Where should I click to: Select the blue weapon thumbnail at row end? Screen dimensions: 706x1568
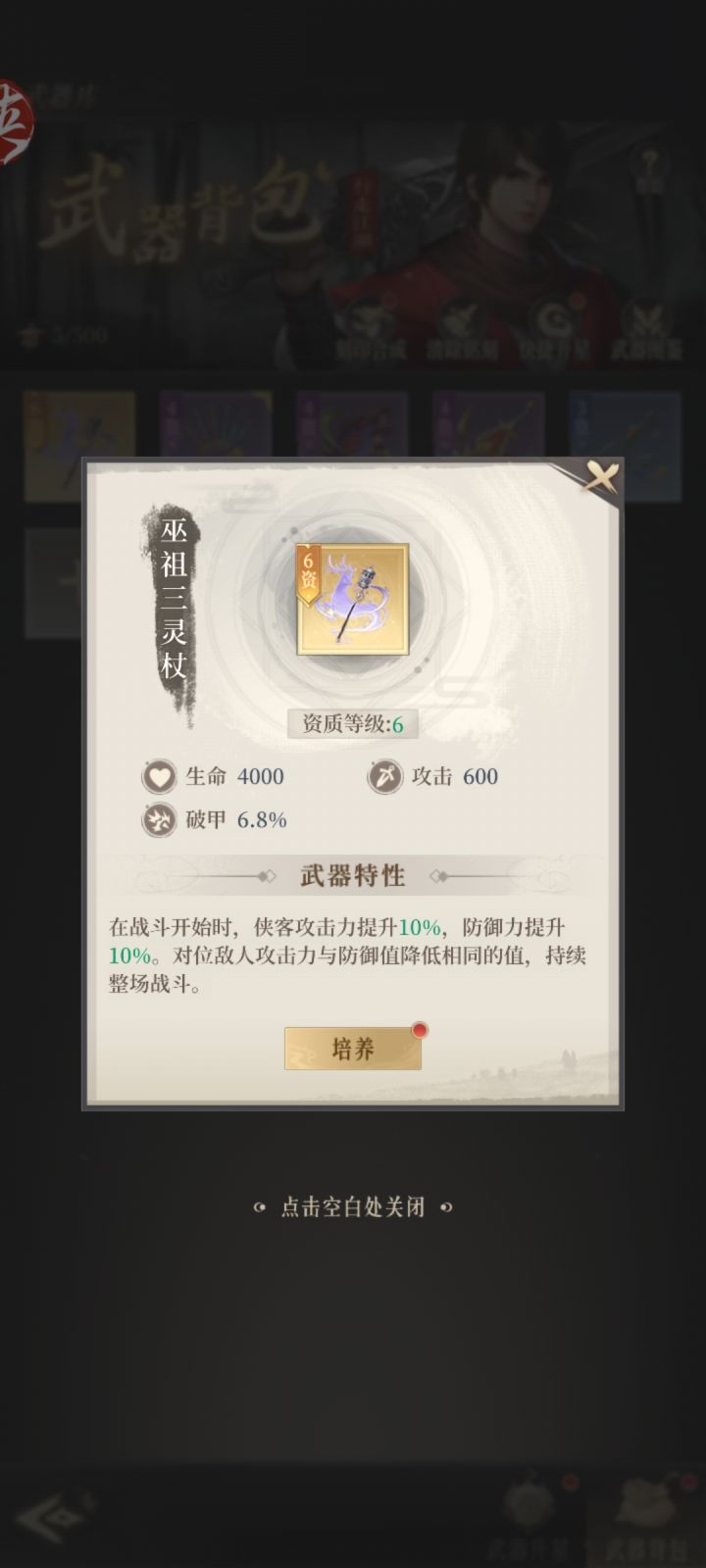pos(625,446)
